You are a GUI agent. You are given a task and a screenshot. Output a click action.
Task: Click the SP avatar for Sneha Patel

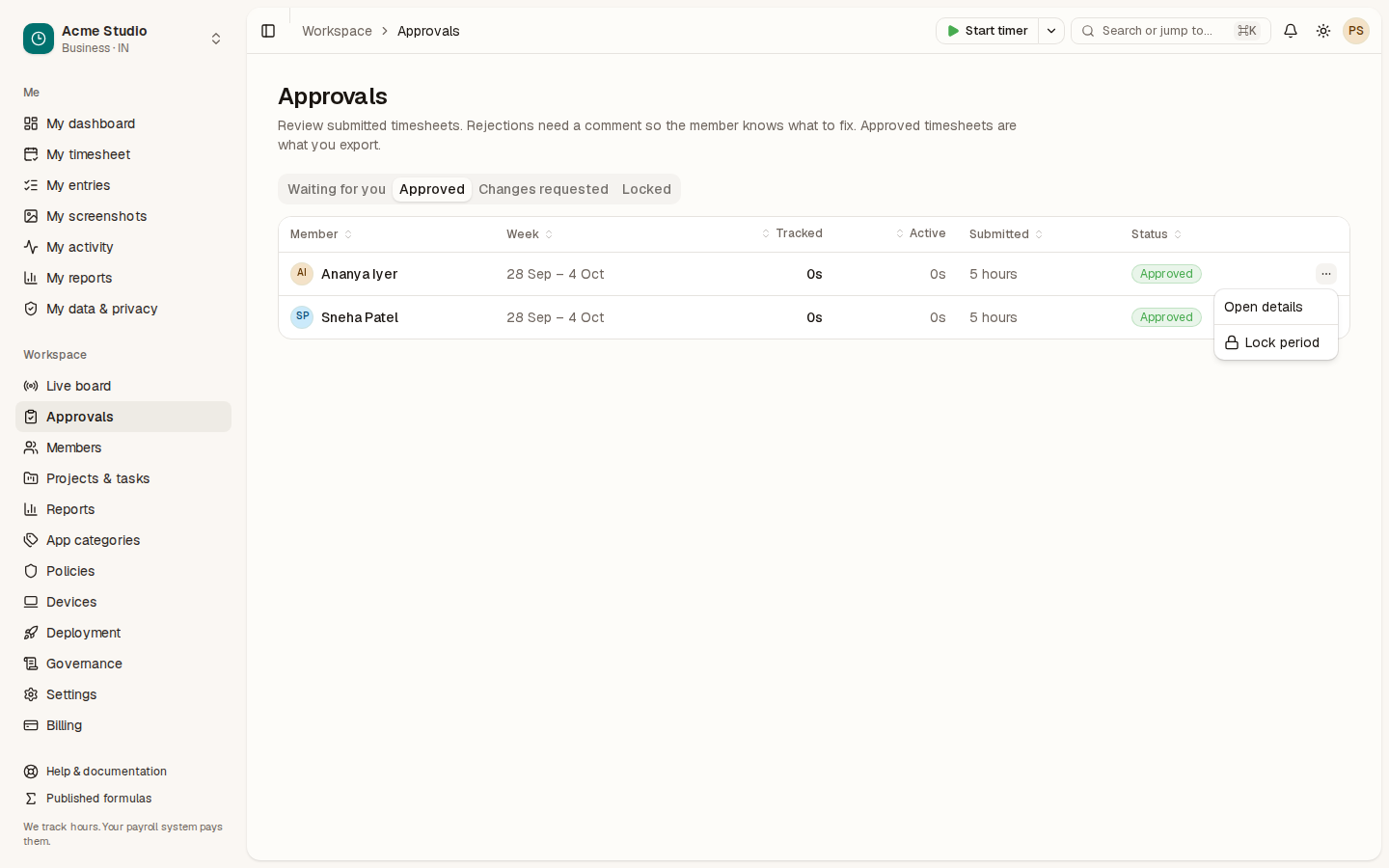pyautogui.click(x=302, y=317)
